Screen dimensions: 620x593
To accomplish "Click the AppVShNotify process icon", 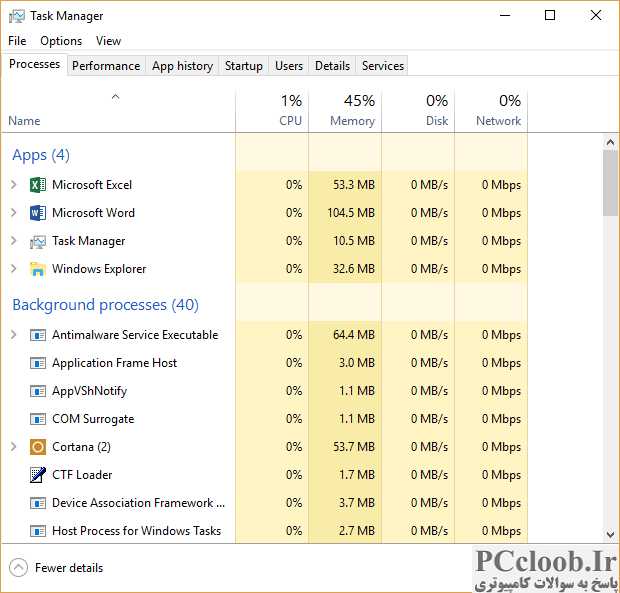I will click(38, 391).
